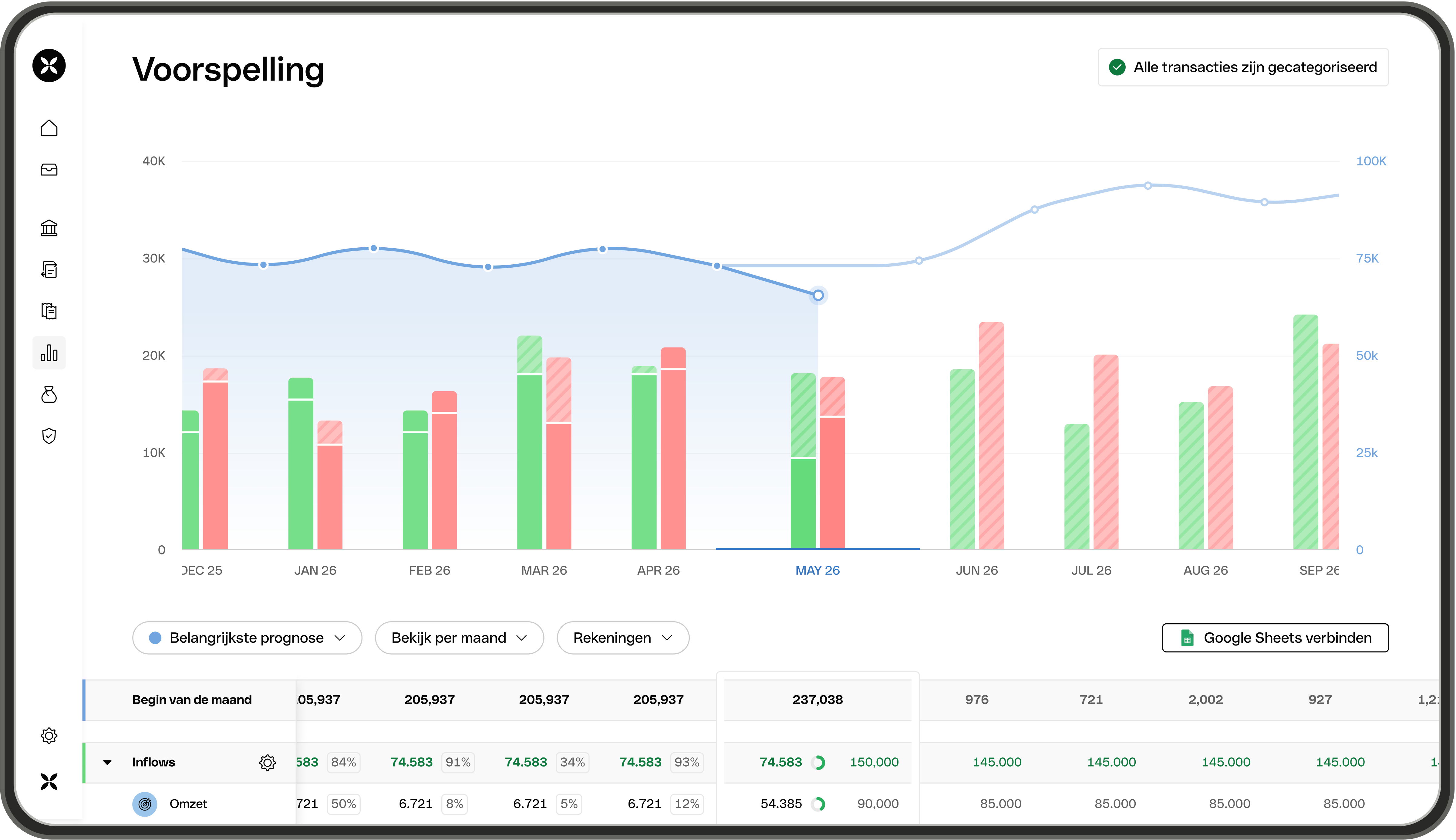Select FEB 26 on chart axis

[x=429, y=570]
